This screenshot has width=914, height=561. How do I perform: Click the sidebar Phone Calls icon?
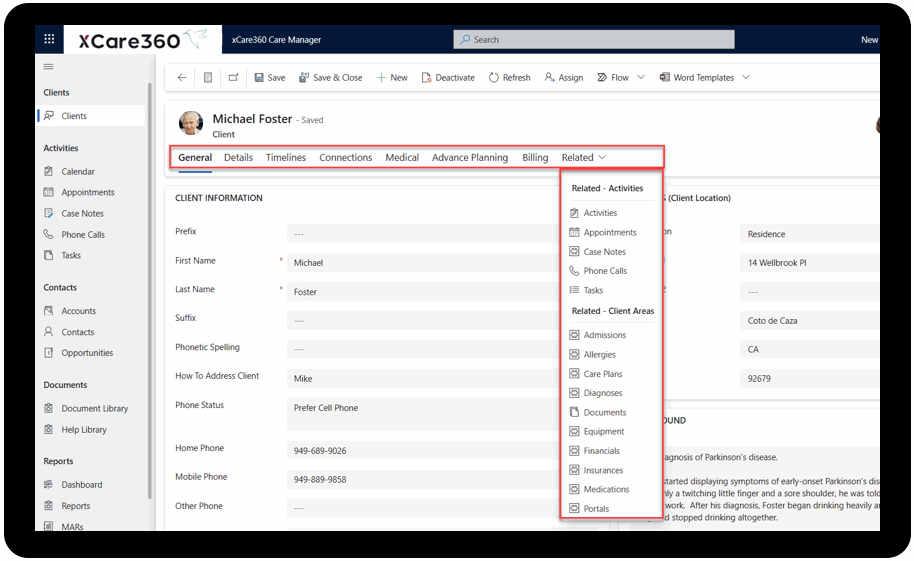[x=49, y=234]
